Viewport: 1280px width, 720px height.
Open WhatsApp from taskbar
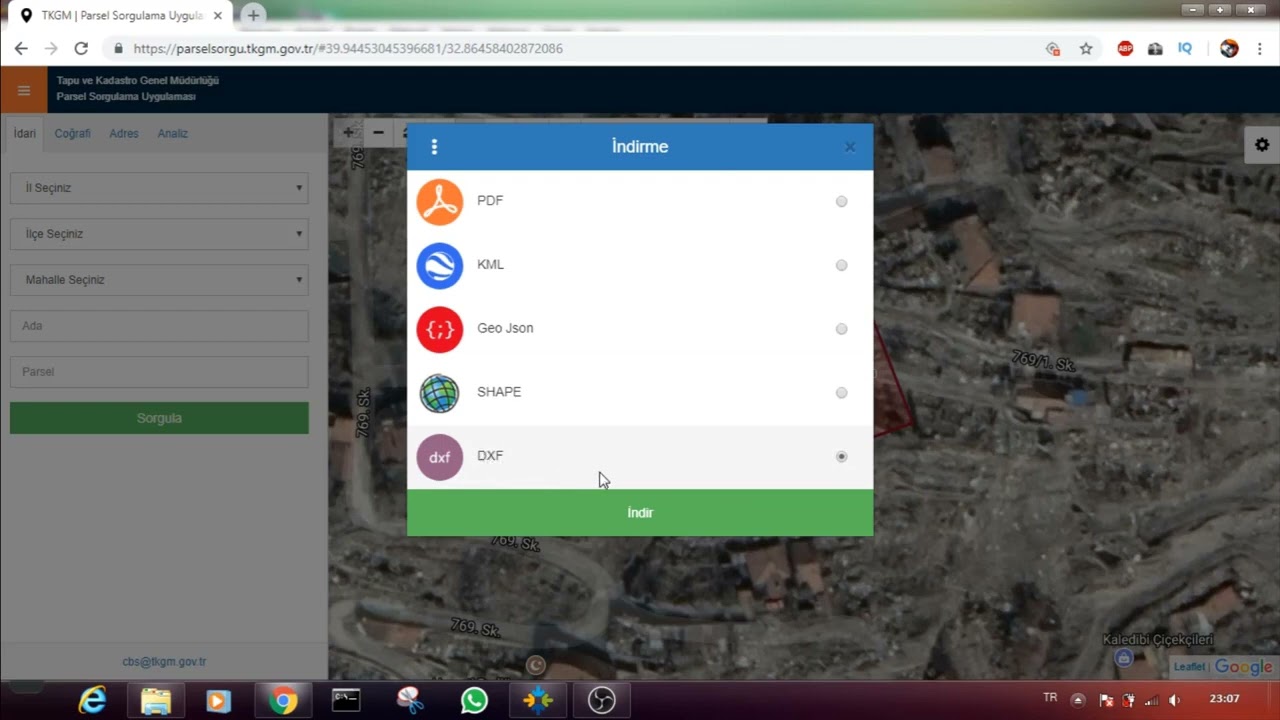[474, 701]
